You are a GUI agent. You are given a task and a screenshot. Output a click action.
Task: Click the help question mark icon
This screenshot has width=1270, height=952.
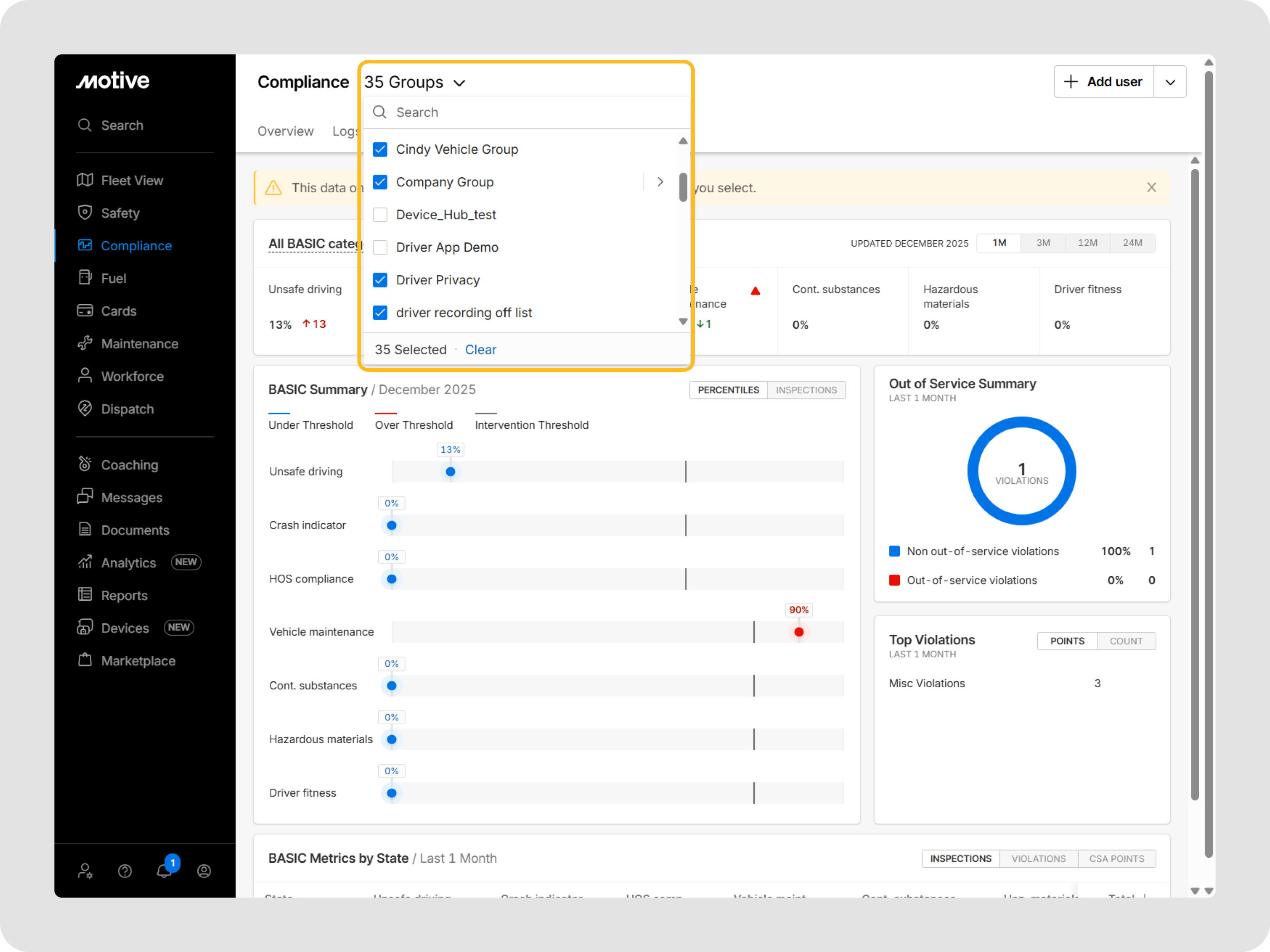[125, 871]
